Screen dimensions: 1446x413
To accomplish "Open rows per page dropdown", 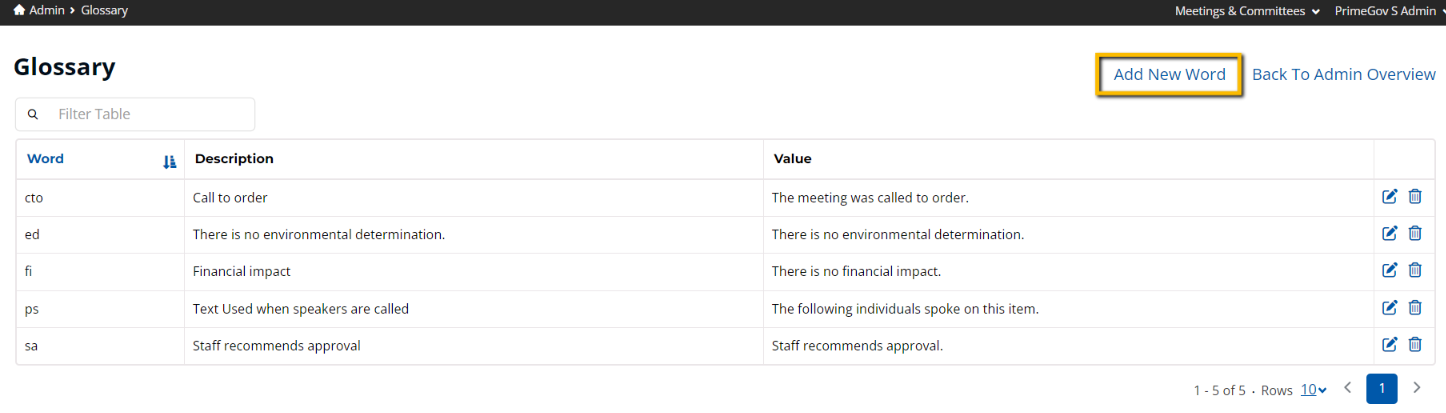I will tap(1313, 390).
